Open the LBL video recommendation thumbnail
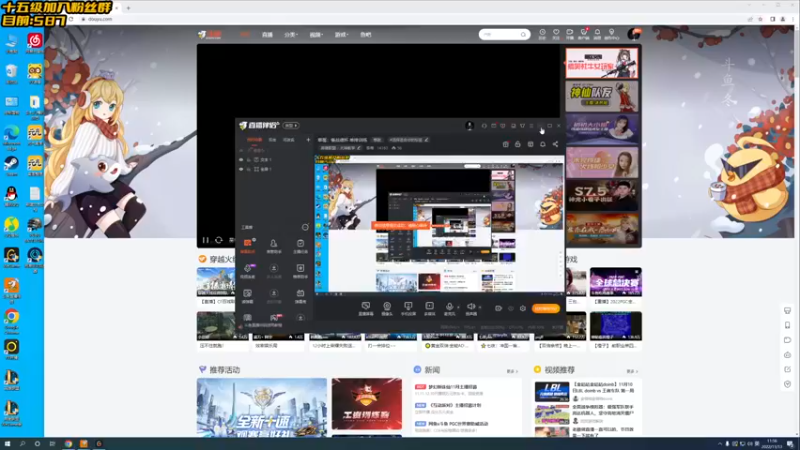Screen dimensions: 800x450 point(552,391)
